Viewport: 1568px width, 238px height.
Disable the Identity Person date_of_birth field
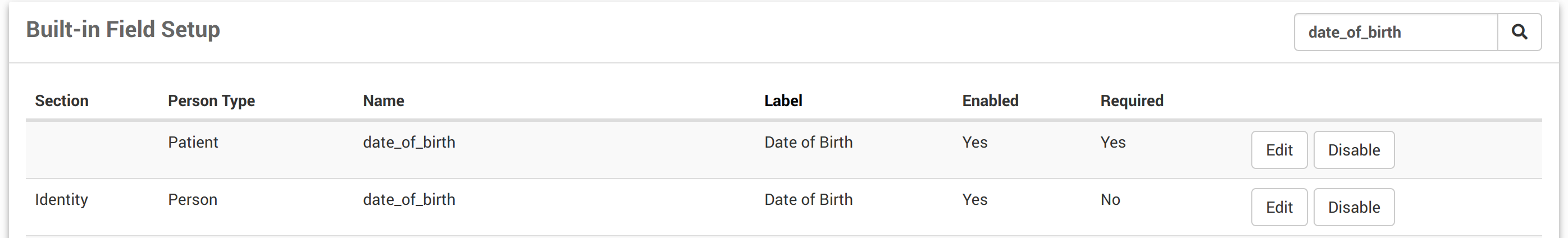tap(1353, 207)
